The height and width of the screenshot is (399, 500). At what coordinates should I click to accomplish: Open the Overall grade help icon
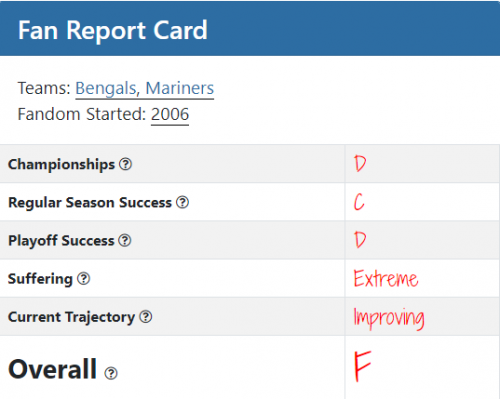coord(111,373)
